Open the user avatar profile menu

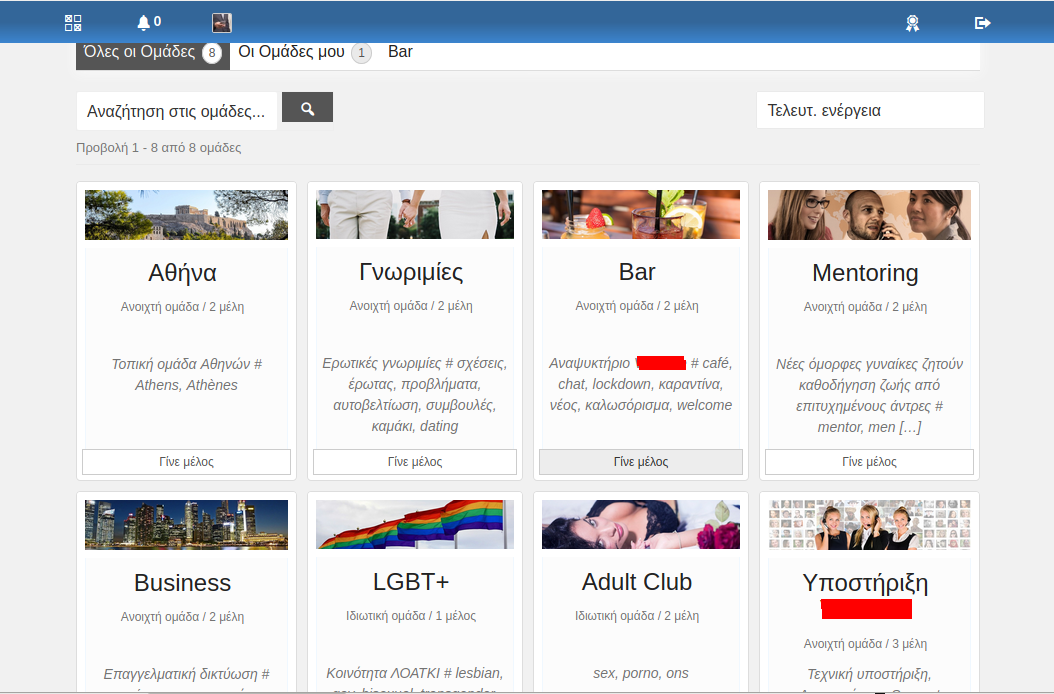coord(222,22)
